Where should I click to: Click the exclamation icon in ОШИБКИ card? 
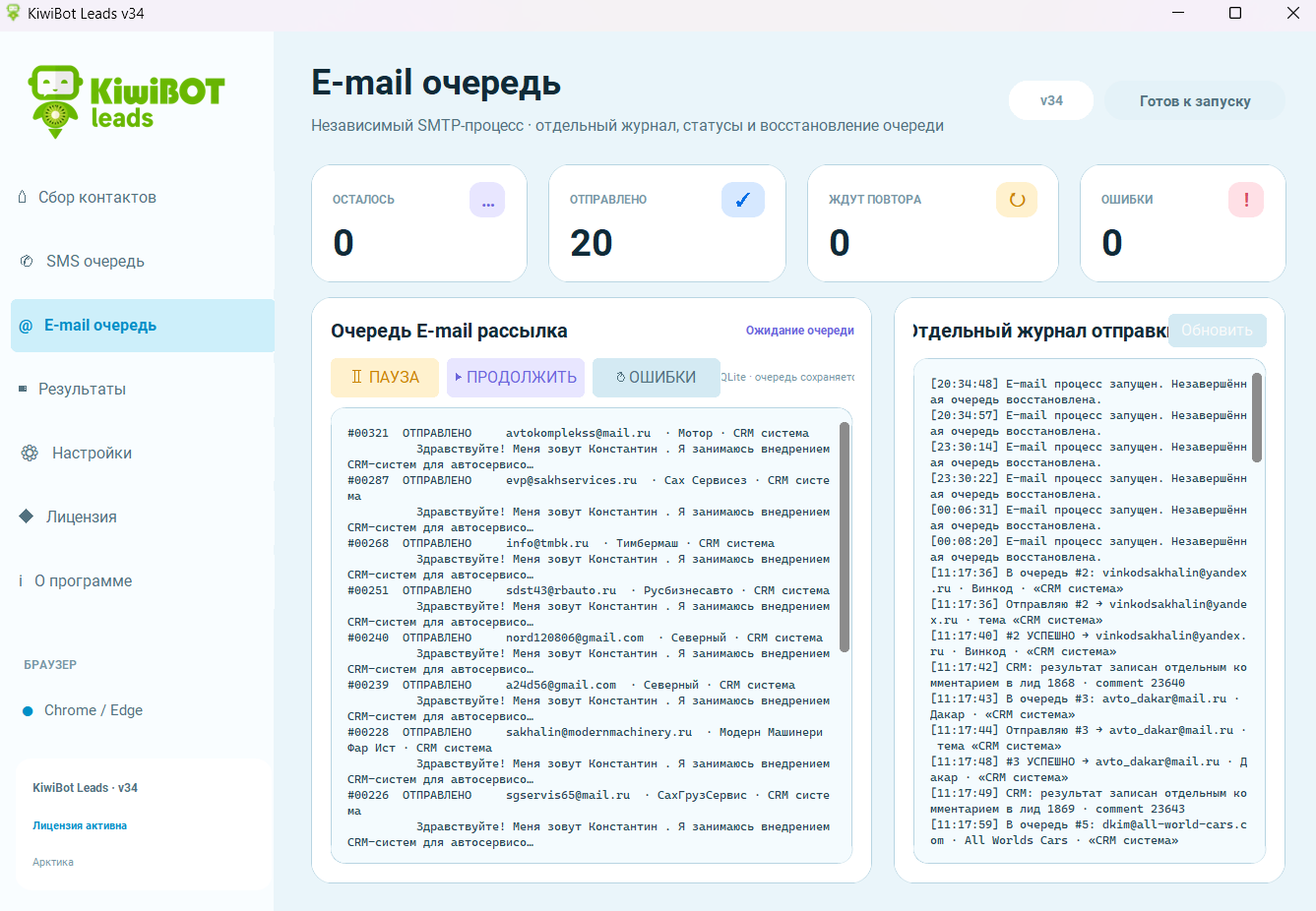(1246, 200)
